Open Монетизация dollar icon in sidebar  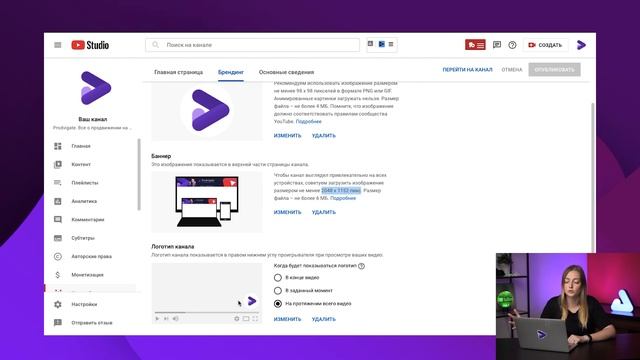pyautogui.click(x=58, y=275)
